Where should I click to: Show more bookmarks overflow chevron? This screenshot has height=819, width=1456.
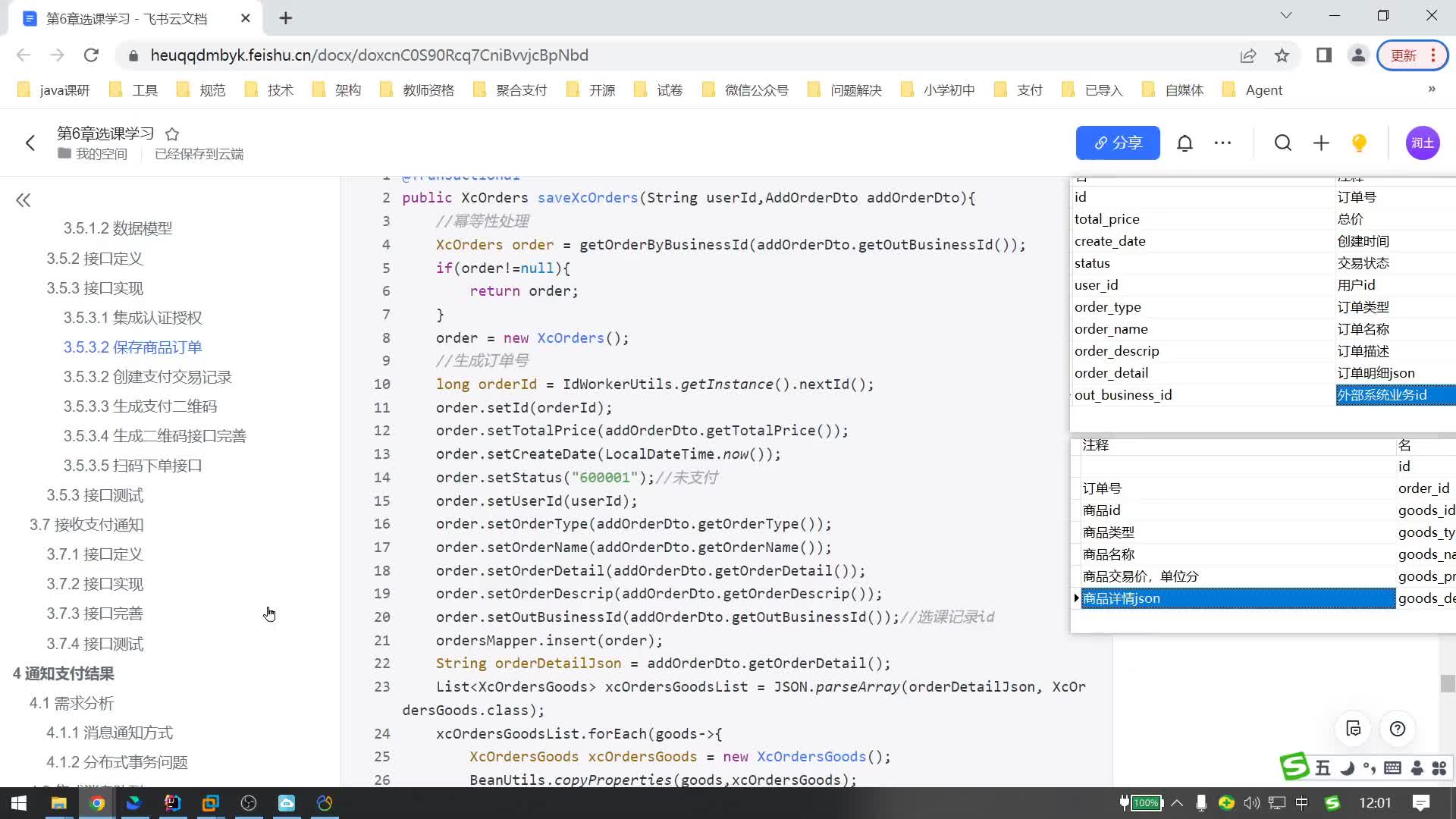click(1432, 89)
